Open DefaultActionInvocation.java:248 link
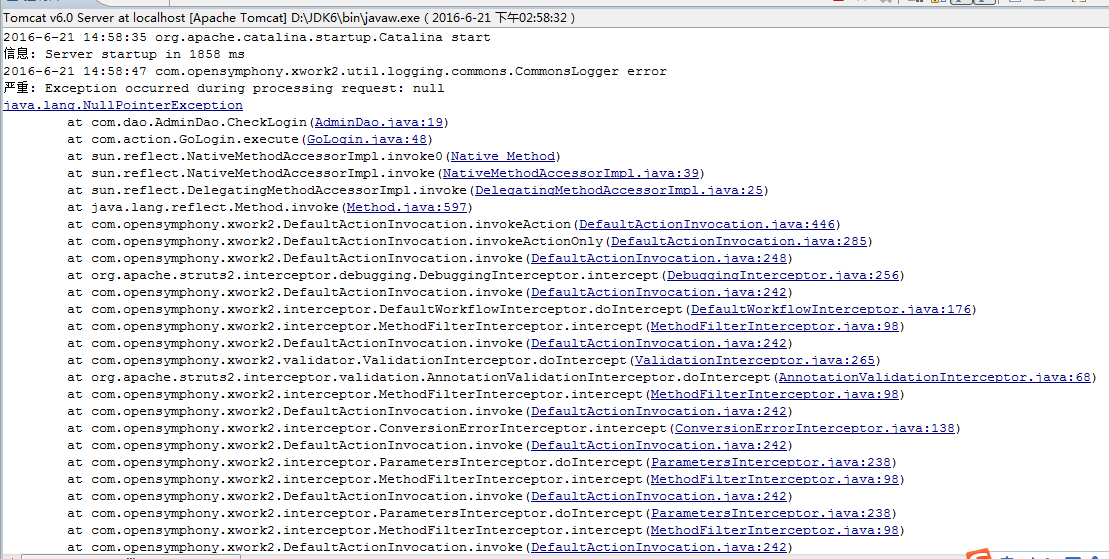1109x559 pixels. point(658,258)
